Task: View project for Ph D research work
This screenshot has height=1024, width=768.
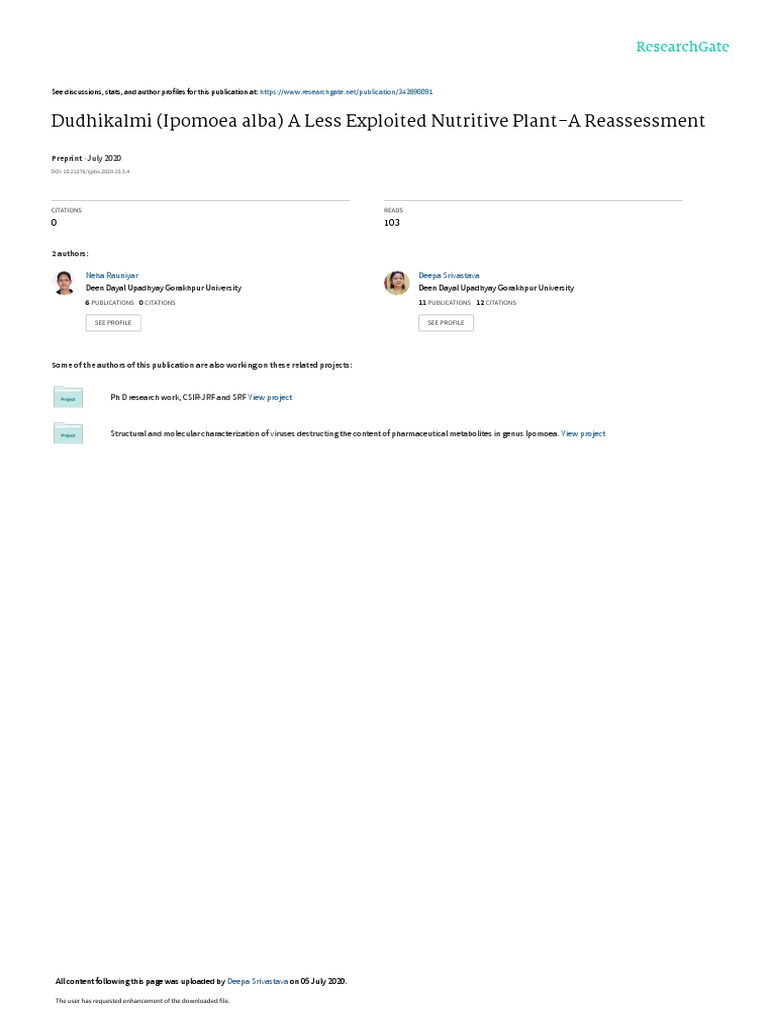Action: pos(270,397)
